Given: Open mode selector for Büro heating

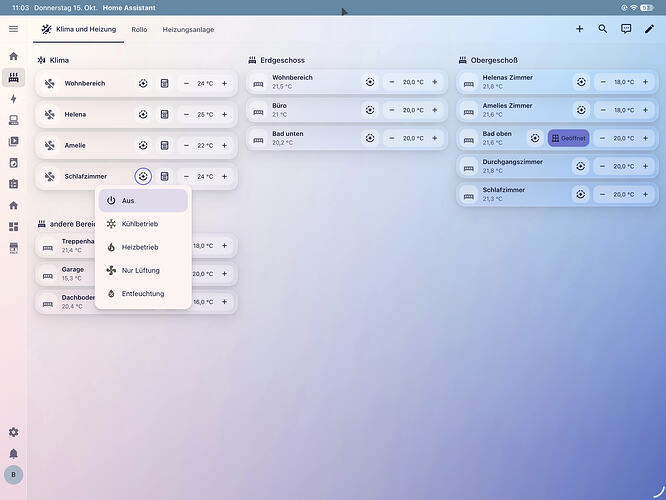Looking at the screenshot, I should 370,110.
